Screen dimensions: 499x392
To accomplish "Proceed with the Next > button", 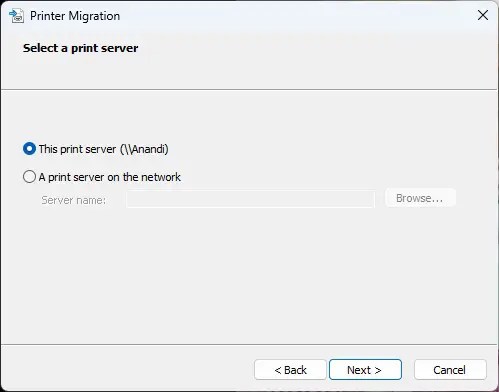I will pyautogui.click(x=365, y=370).
